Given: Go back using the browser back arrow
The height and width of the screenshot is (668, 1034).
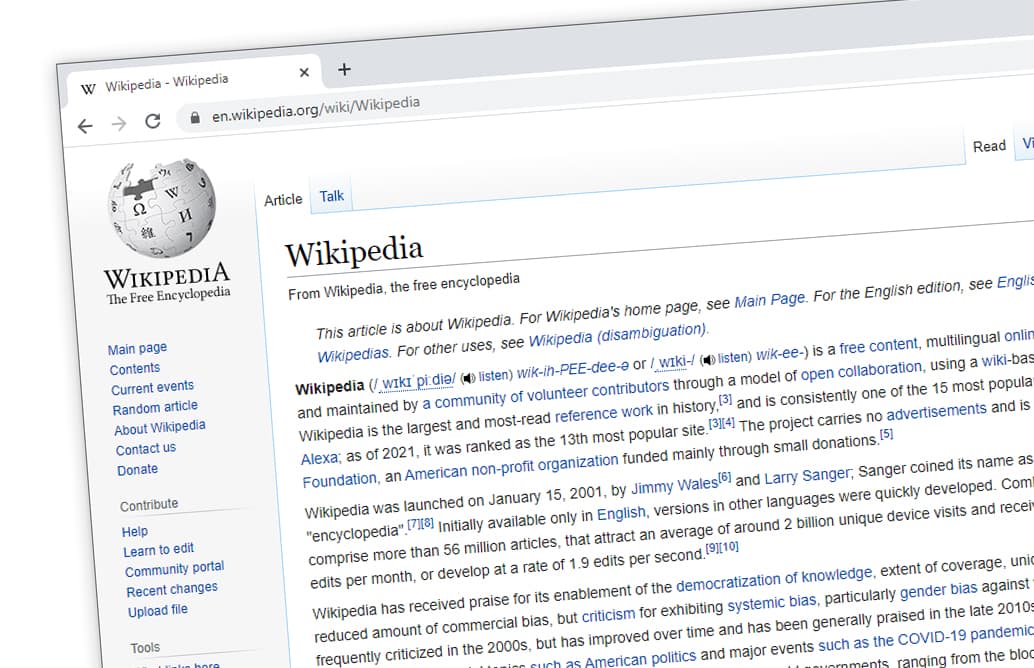Looking at the screenshot, I should [x=85, y=126].
